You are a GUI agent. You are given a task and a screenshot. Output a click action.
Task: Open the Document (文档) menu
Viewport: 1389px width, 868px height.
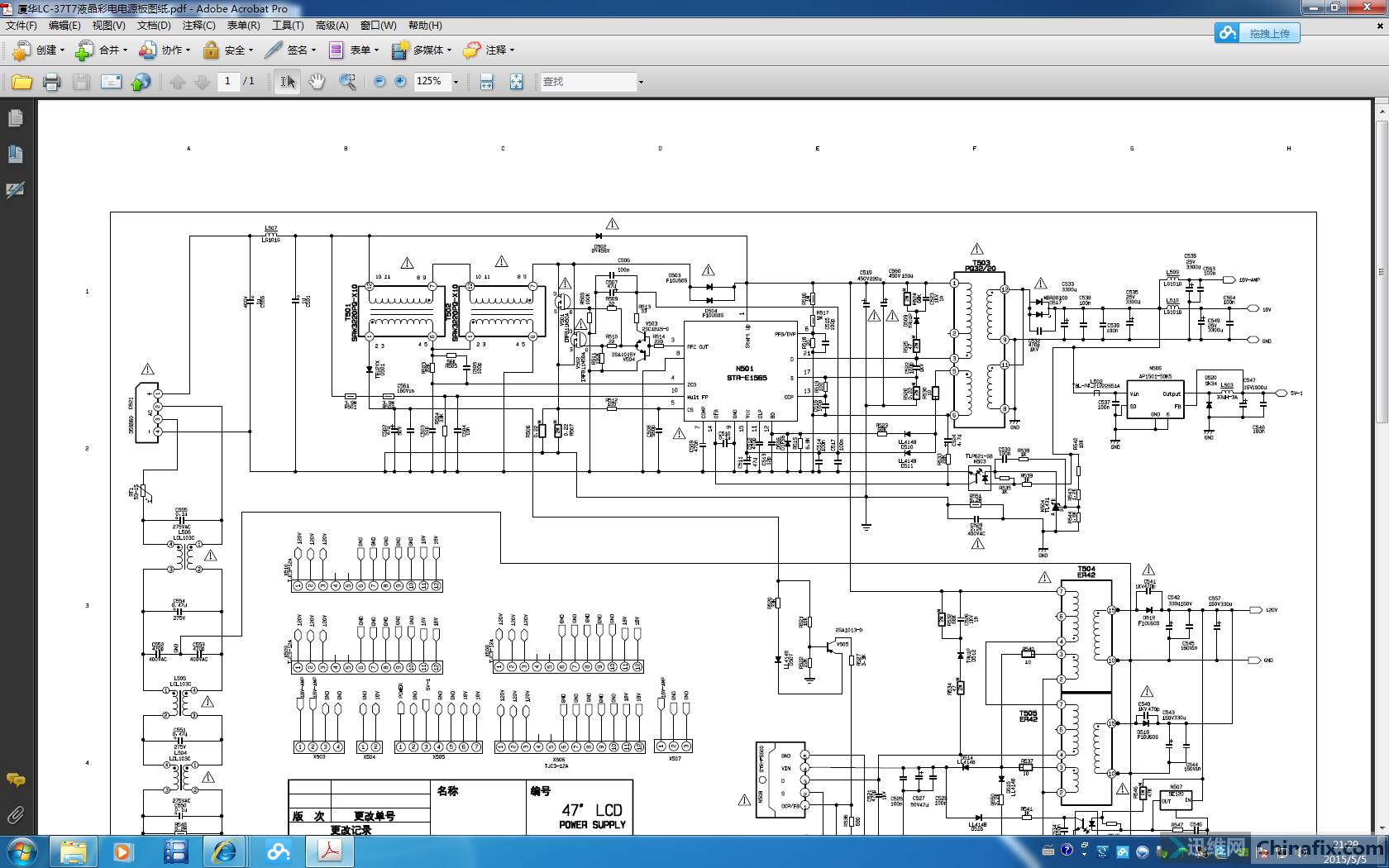click(x=154, y=26)
